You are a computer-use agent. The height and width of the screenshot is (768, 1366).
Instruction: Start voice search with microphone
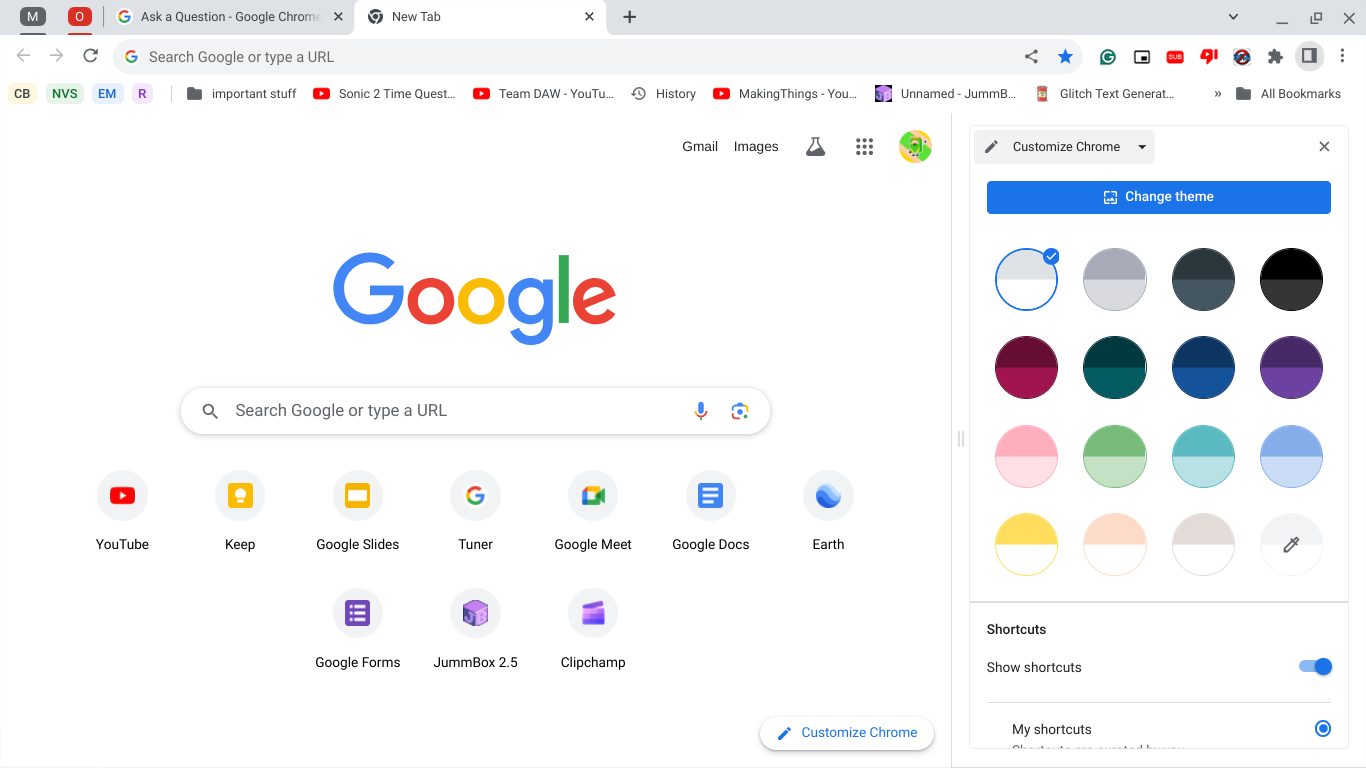701,411
